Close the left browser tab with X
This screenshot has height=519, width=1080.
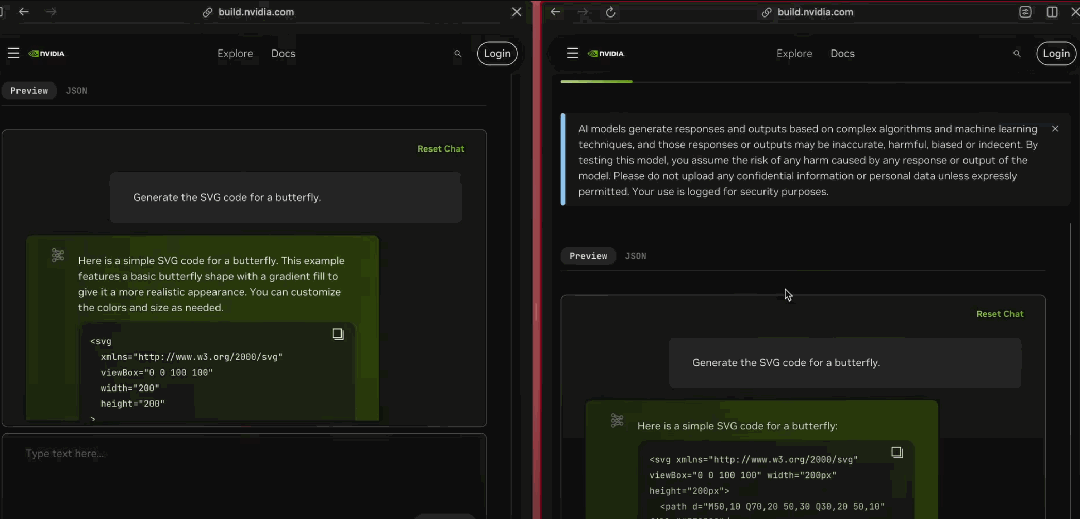pyautogui.click(x=517, y=12)
